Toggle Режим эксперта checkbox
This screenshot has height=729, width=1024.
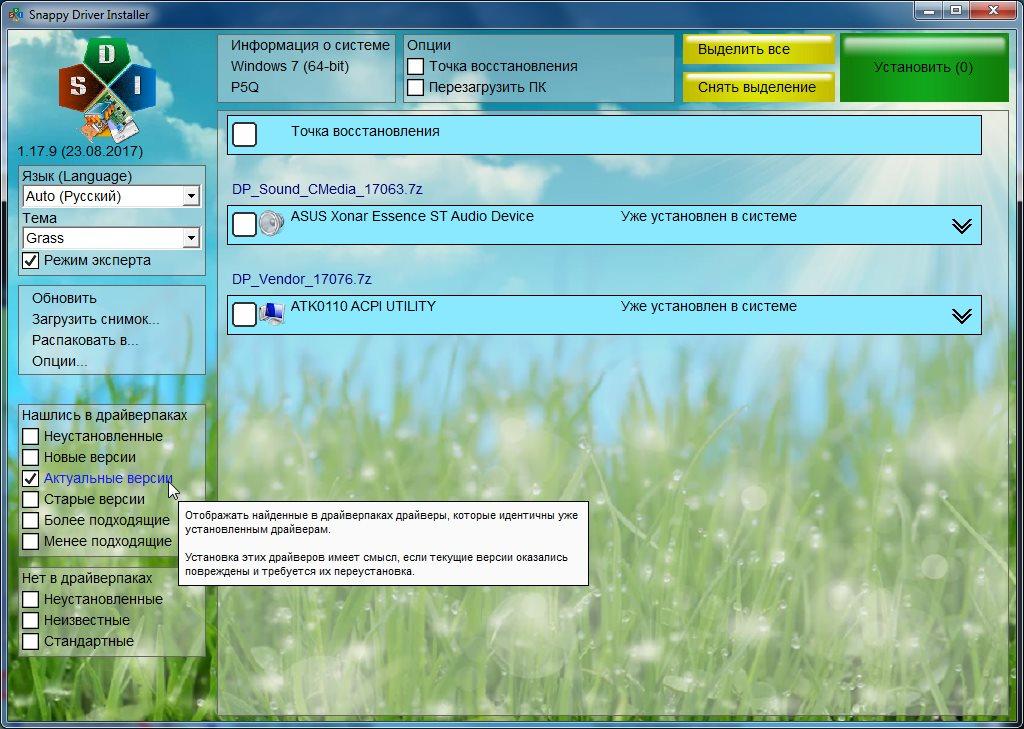click(x=31, y=261)
